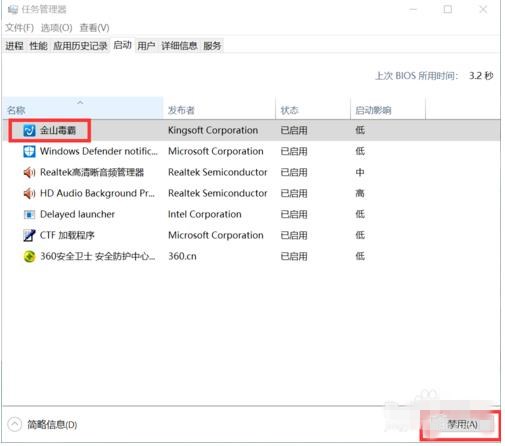Switch to the 进程 tab

coord(14,46)
